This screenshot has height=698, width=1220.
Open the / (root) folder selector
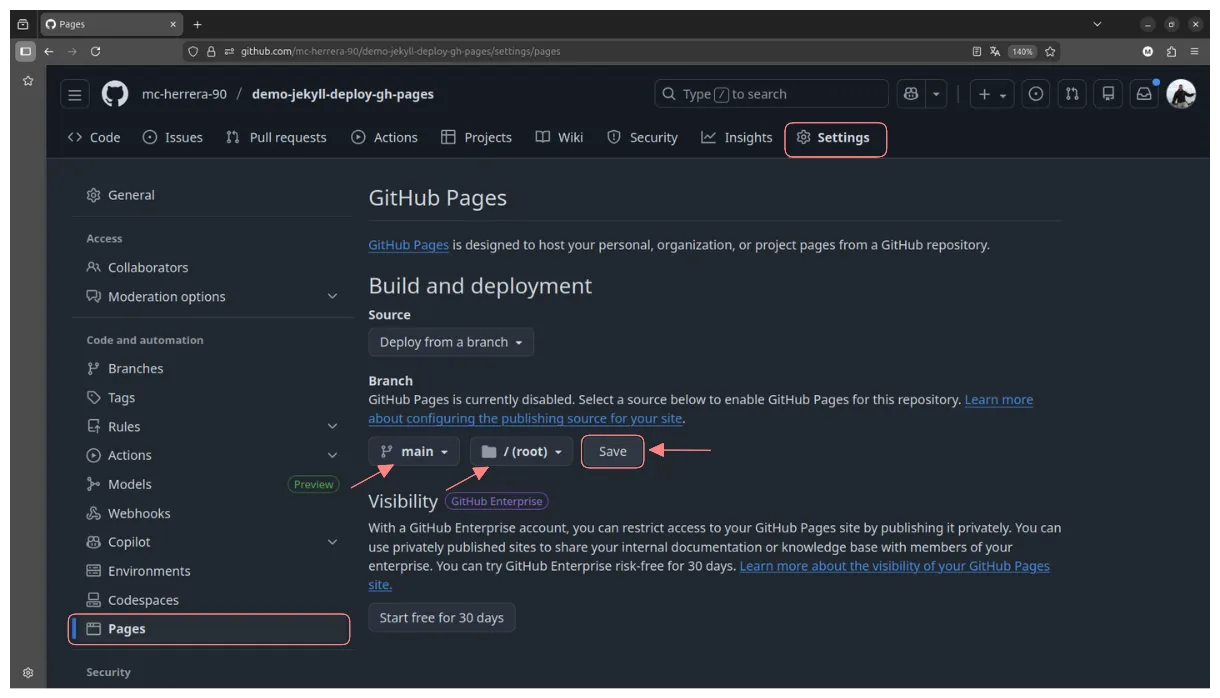tap(520, 451)
